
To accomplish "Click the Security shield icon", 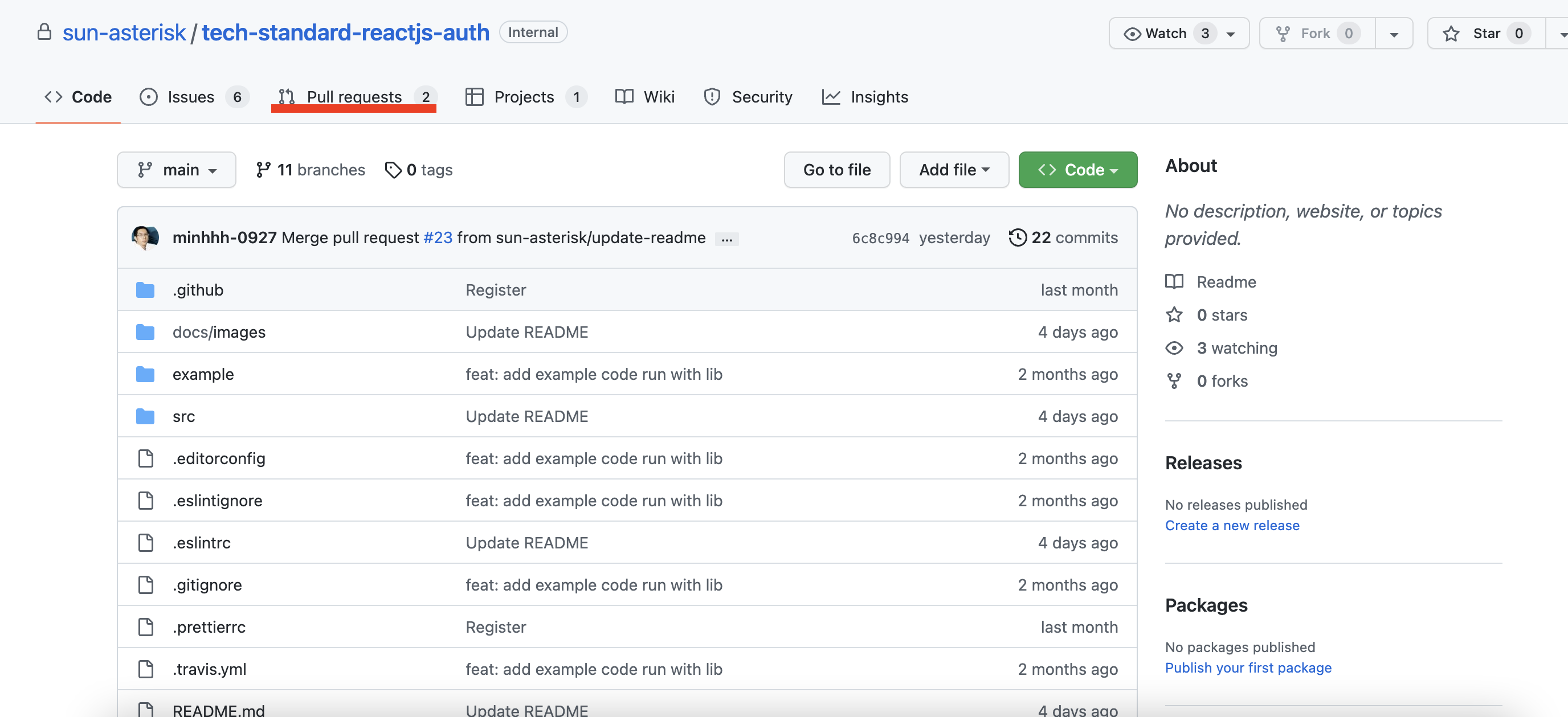I will pyautogui.click(x=712, y=97).
